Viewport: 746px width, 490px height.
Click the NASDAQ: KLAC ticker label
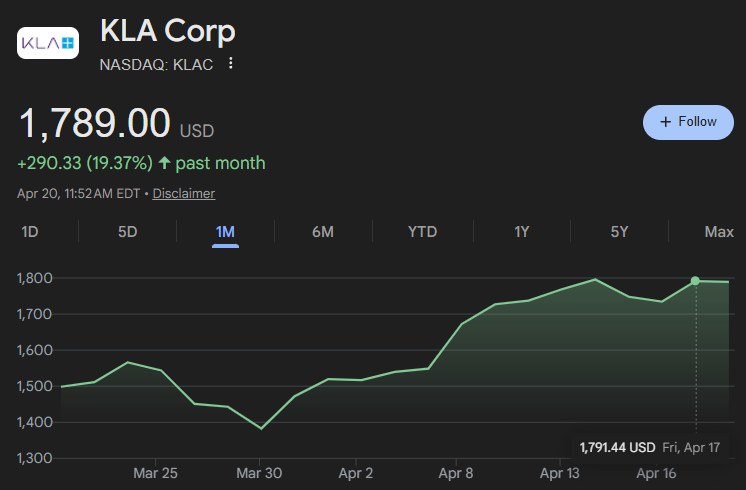click(x=156, y=64)
